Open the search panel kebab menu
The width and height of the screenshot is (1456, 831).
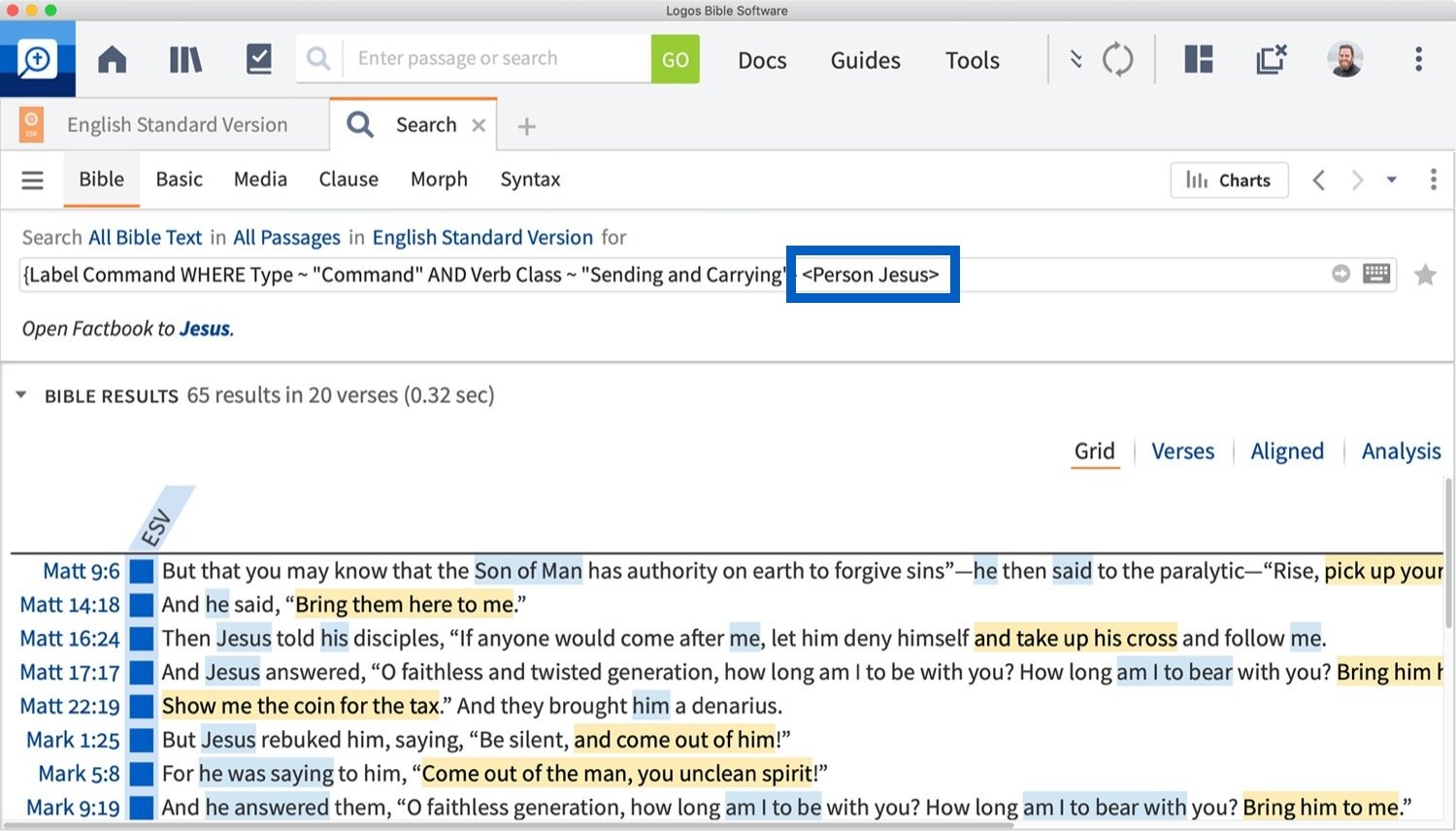point(1433,180)
